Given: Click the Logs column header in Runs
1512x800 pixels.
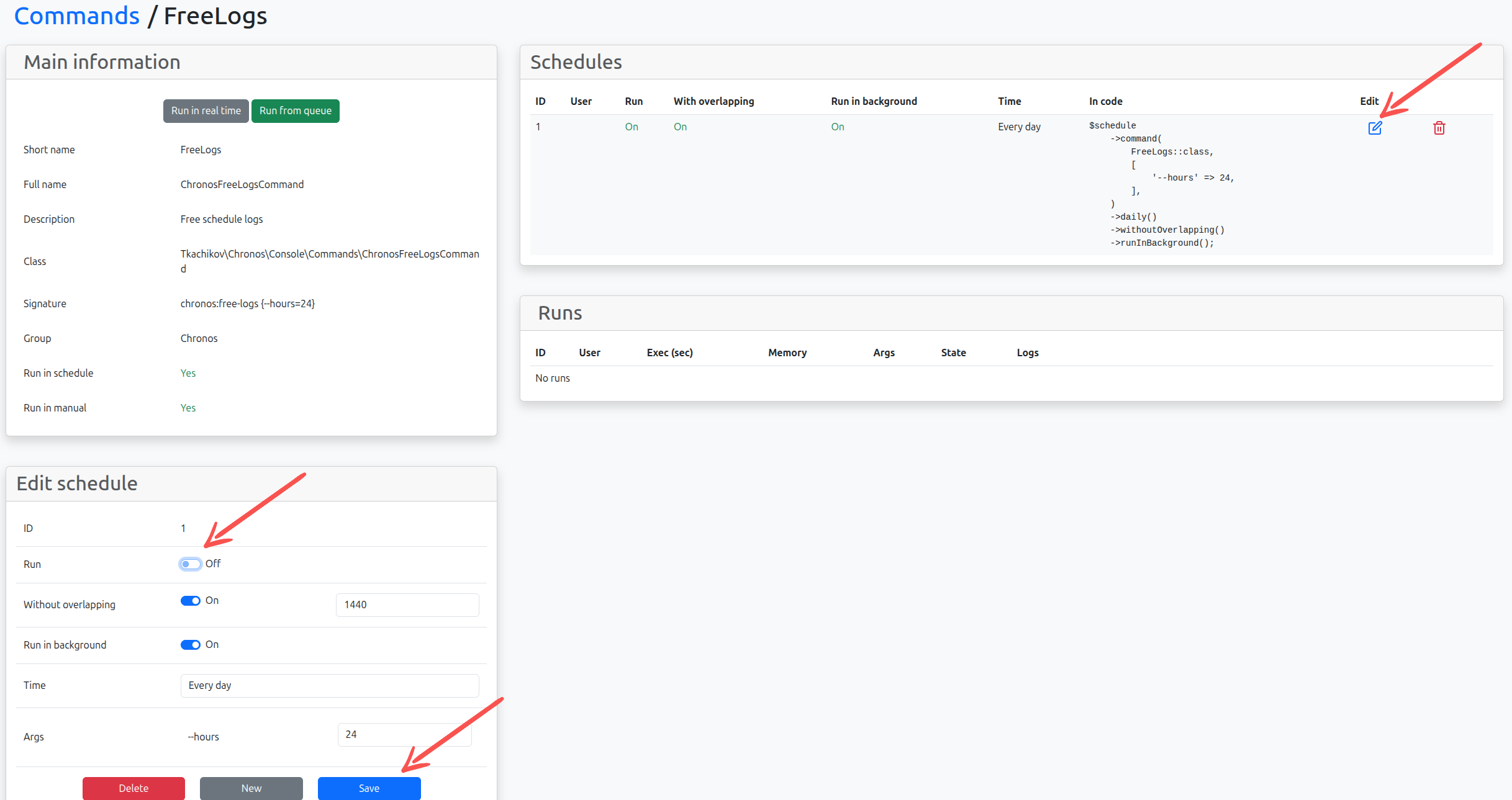Looking at the screenshot, I should click(1027, 353).
